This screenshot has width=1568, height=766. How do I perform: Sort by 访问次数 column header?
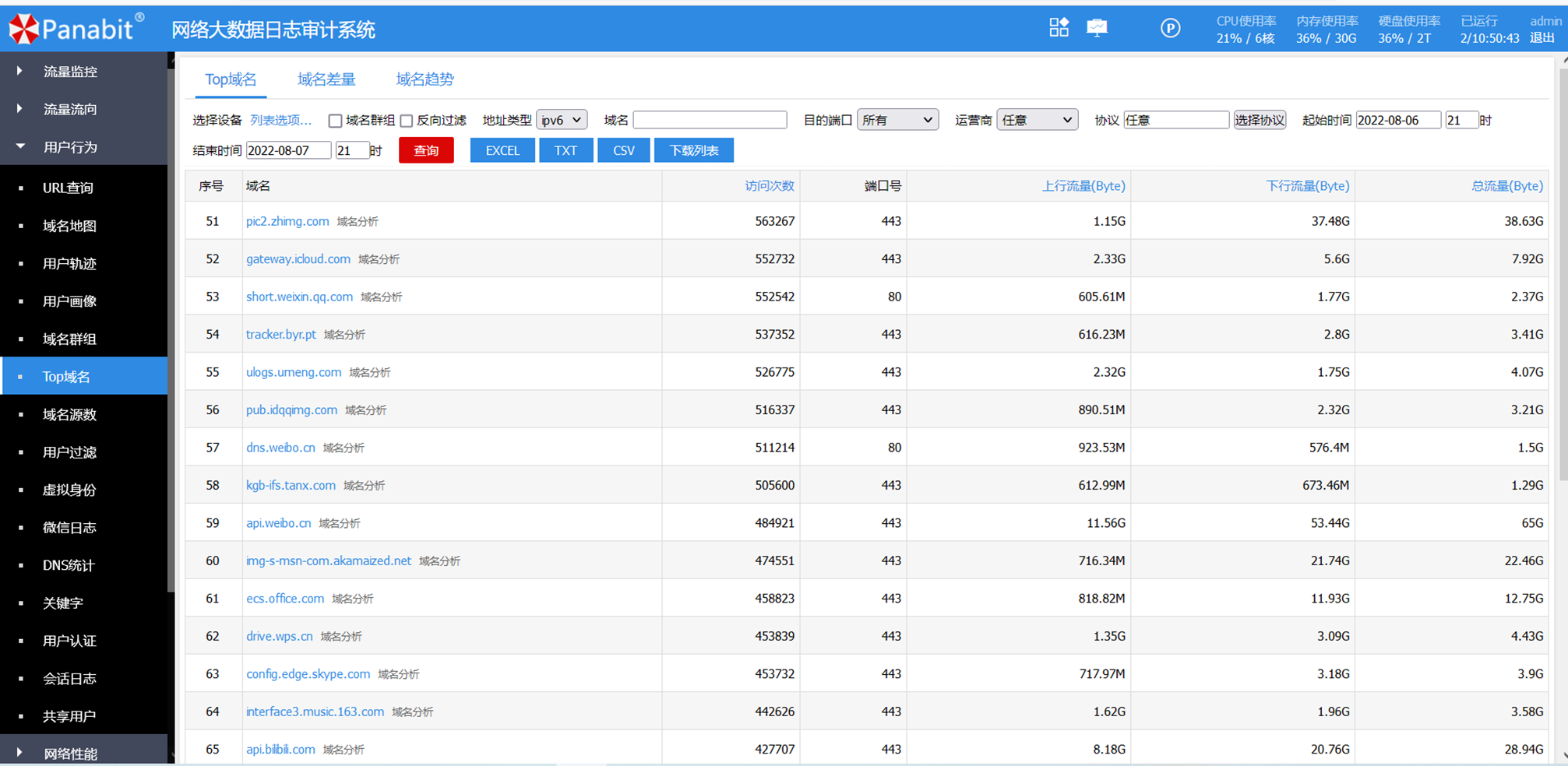coord(769,186)
